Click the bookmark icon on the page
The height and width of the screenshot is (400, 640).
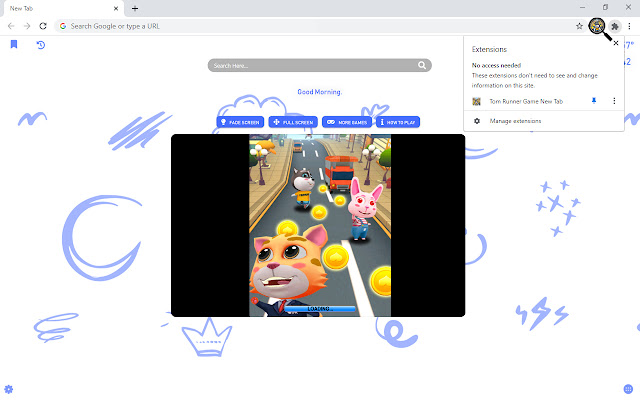point(14,44)
